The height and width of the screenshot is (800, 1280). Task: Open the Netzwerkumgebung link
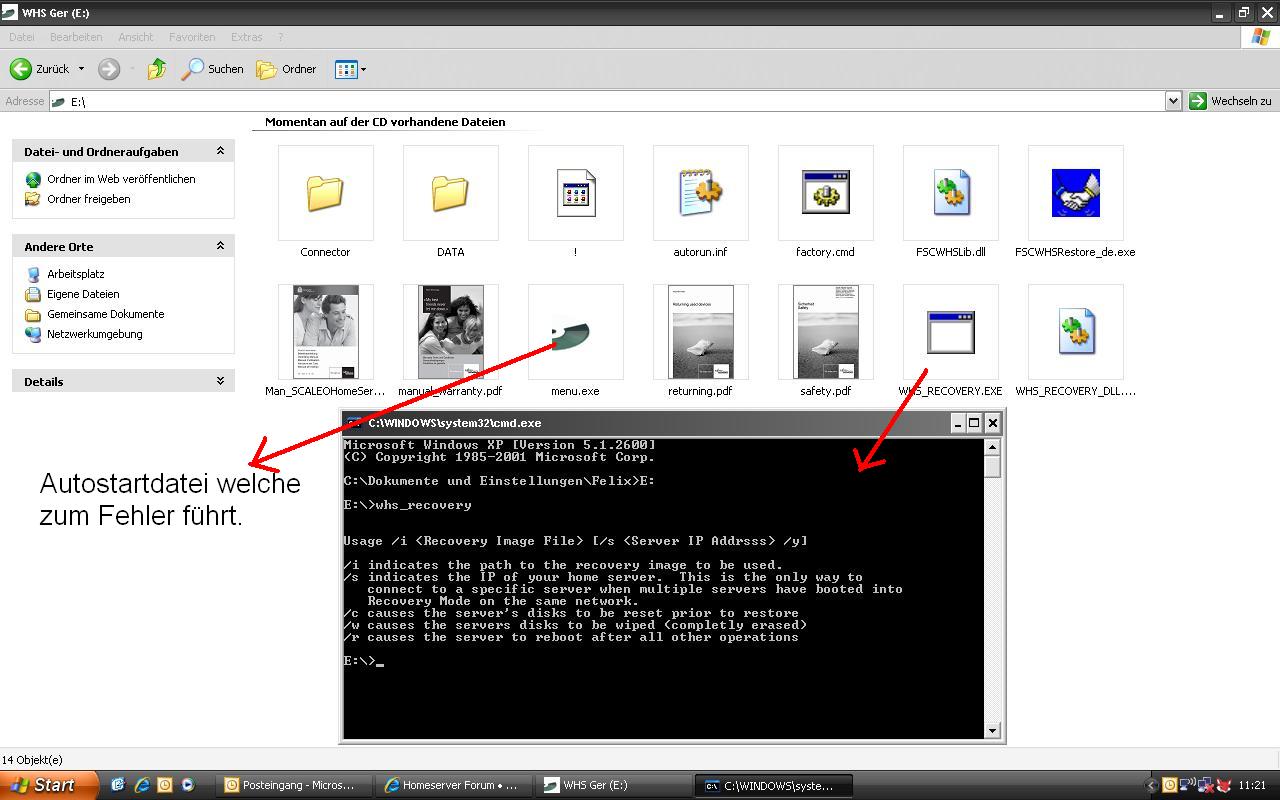(x=94, y=334)
